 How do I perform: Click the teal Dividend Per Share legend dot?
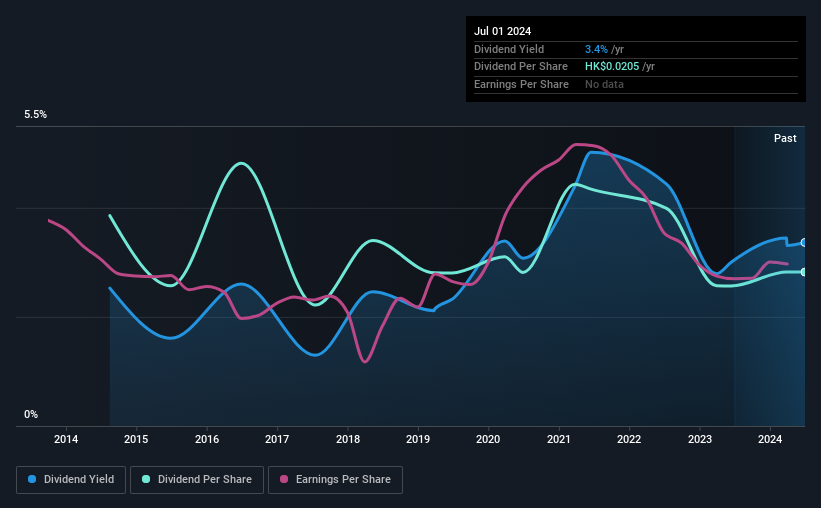(146, 479)
